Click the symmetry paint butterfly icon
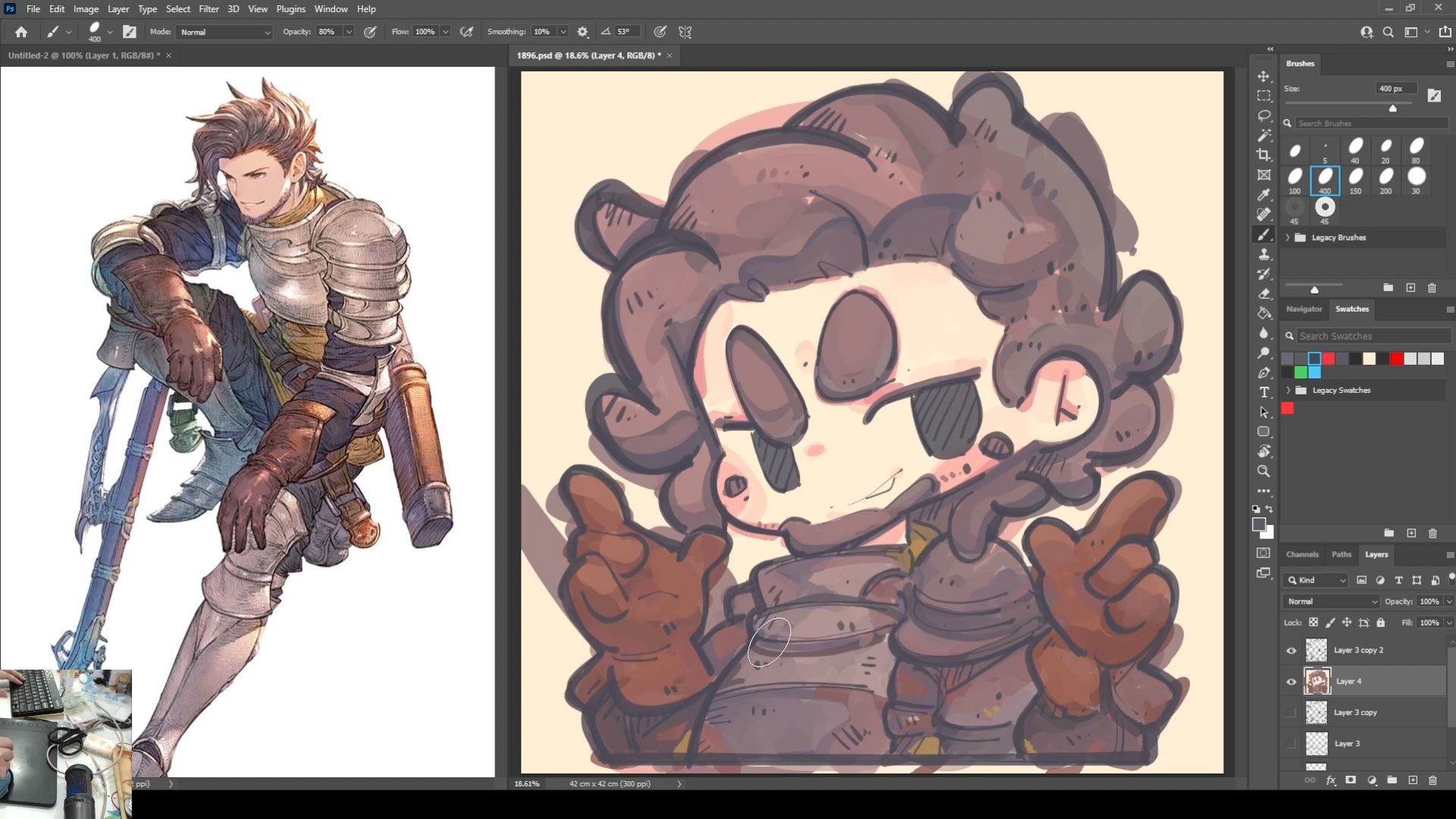 click(x=686, y=32)
